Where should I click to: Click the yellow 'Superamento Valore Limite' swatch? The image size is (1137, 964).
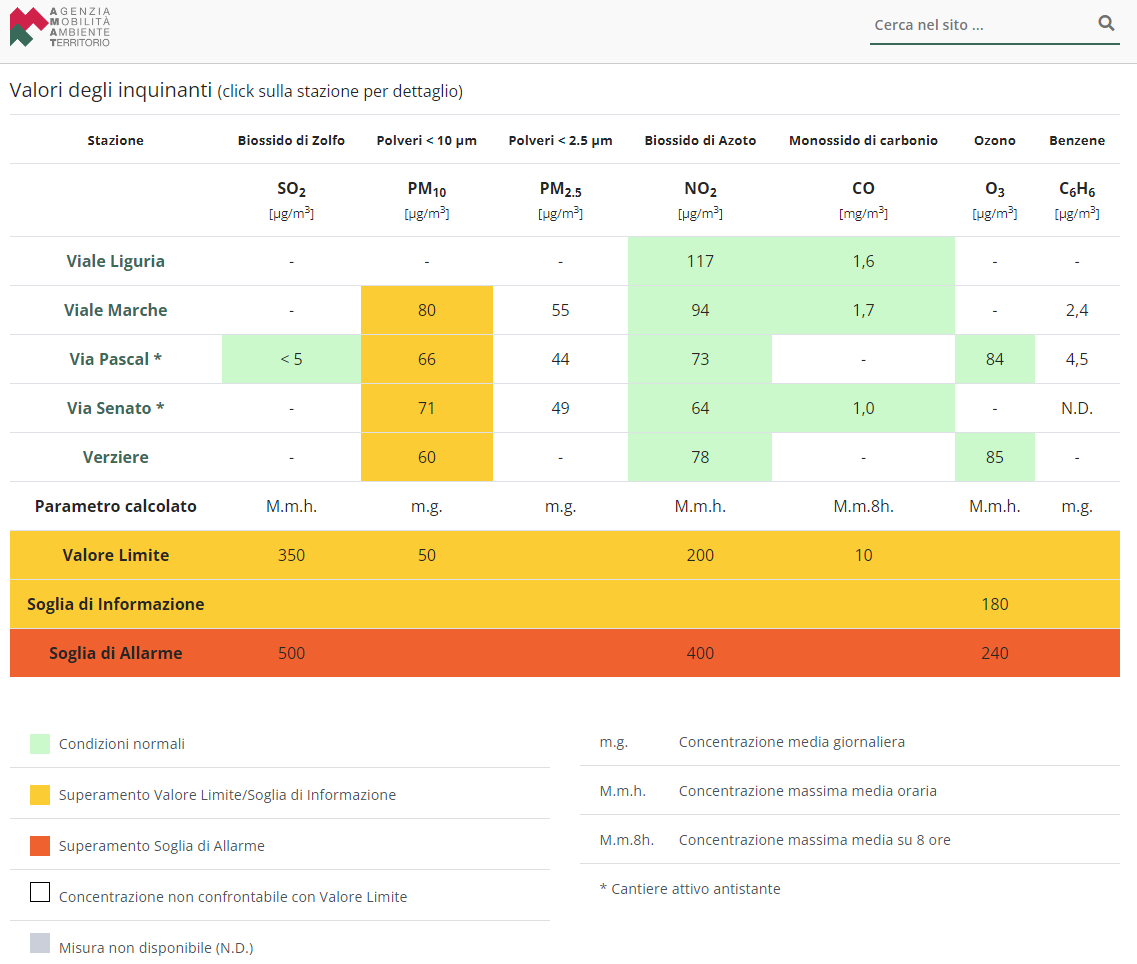click(40, 795)
